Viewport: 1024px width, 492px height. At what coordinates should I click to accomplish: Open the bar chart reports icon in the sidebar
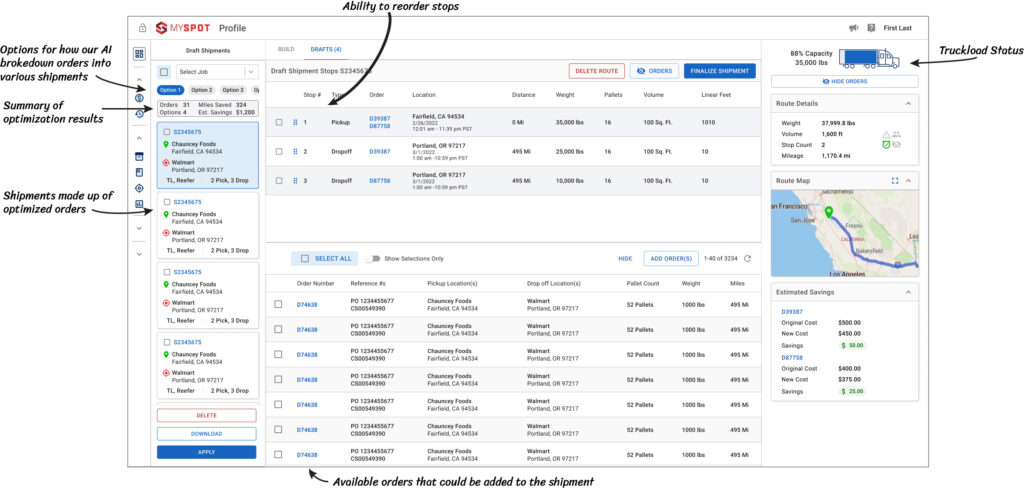click(x=139, y=204)
